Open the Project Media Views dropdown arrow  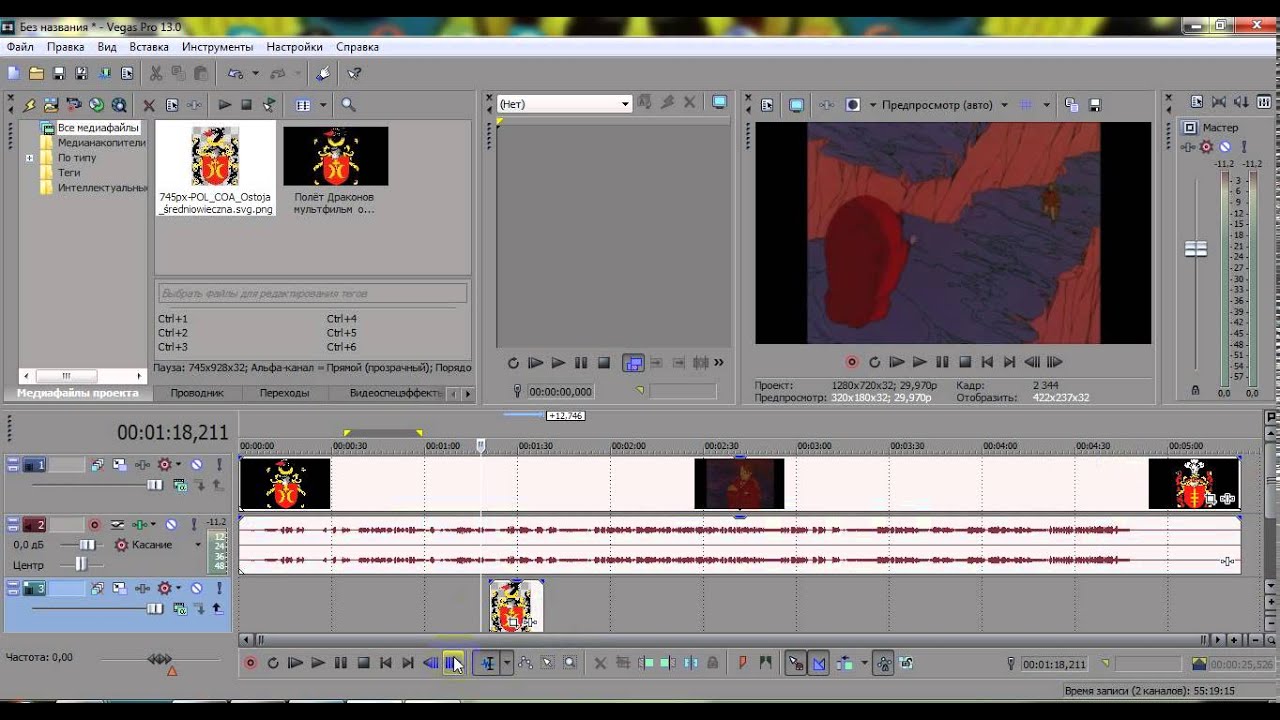pos(322,104)
